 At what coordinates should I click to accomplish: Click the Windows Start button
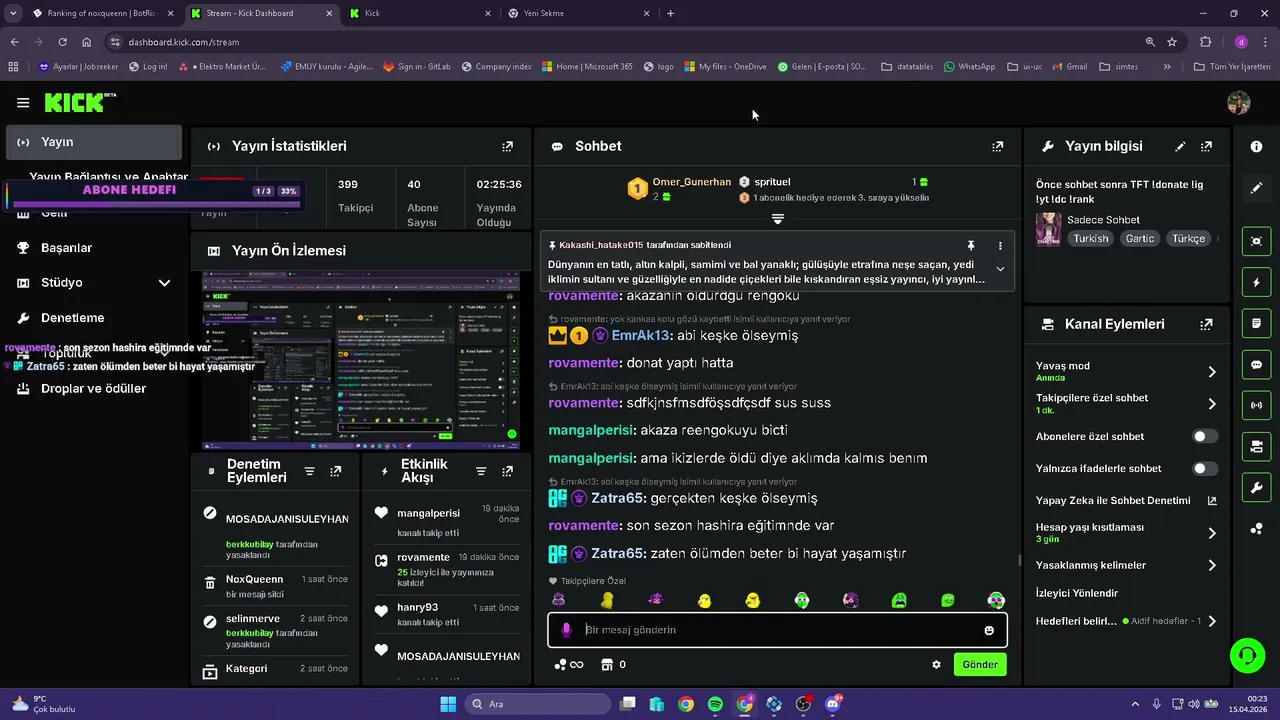[x=448, y=704]
